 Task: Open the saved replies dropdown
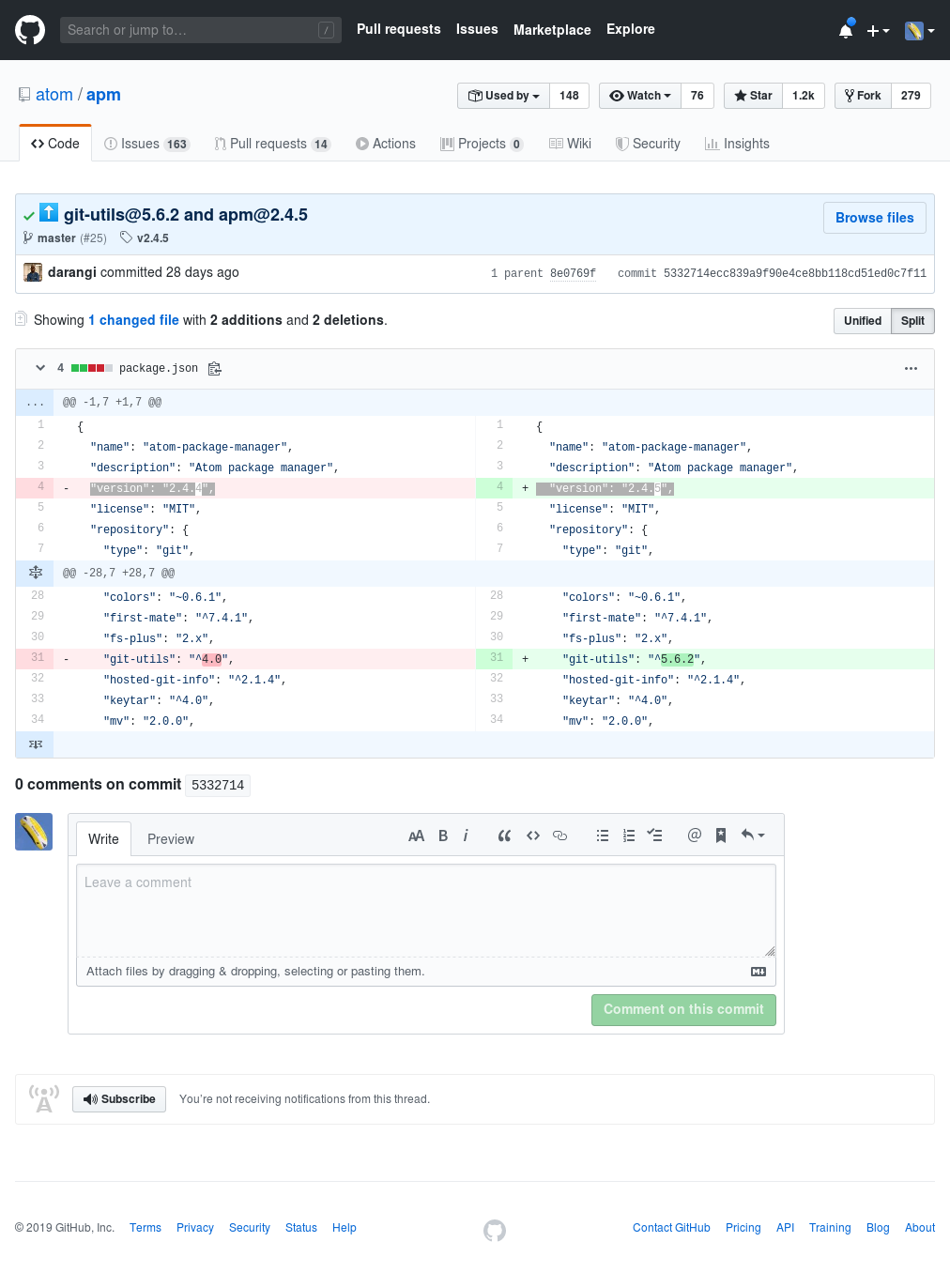pos(753,836)
